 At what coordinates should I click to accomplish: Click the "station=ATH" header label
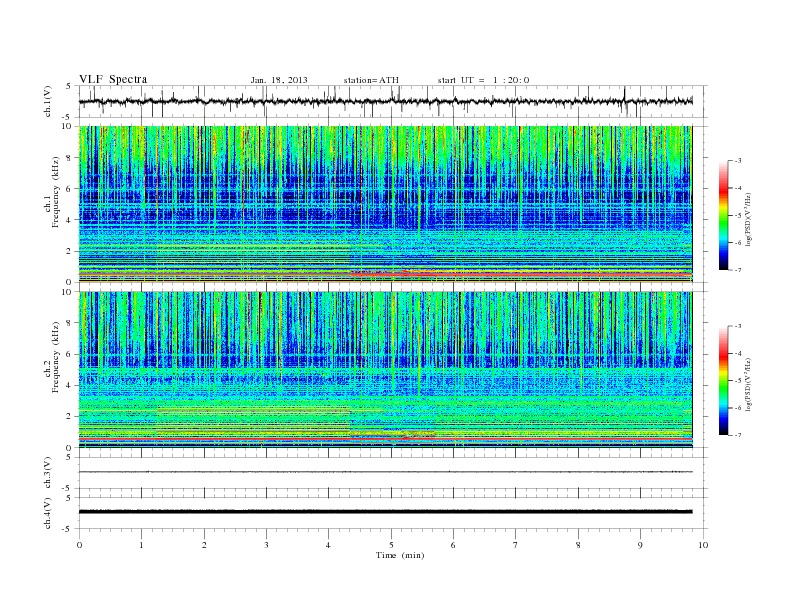pos(371,80)
